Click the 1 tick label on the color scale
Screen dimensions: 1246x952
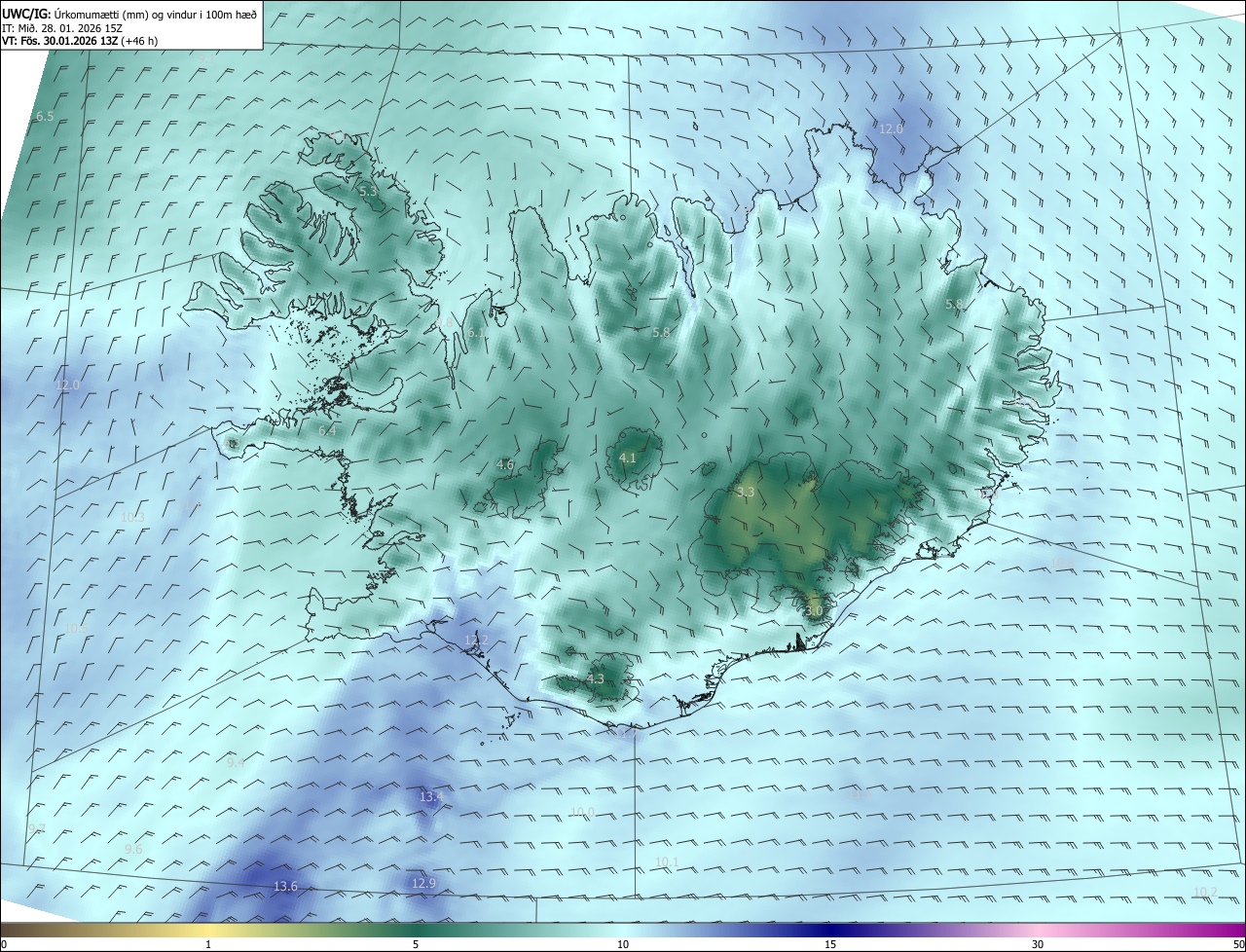[x=208, y=944]
